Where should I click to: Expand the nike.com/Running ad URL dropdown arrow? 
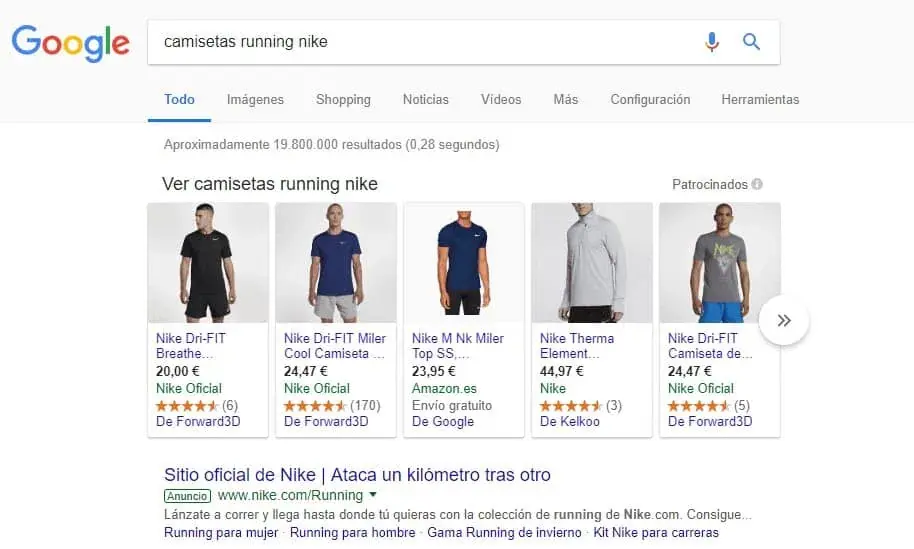coord(373,495)
